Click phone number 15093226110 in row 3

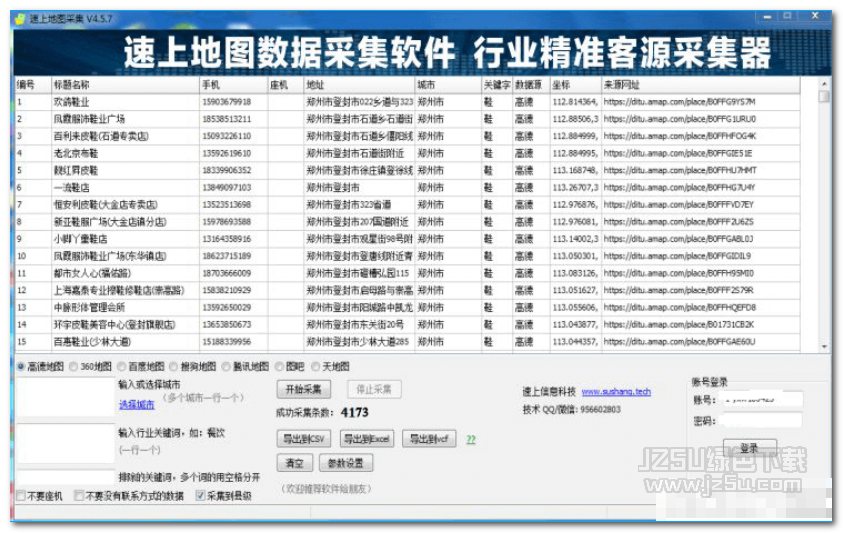tap(226, 136)
